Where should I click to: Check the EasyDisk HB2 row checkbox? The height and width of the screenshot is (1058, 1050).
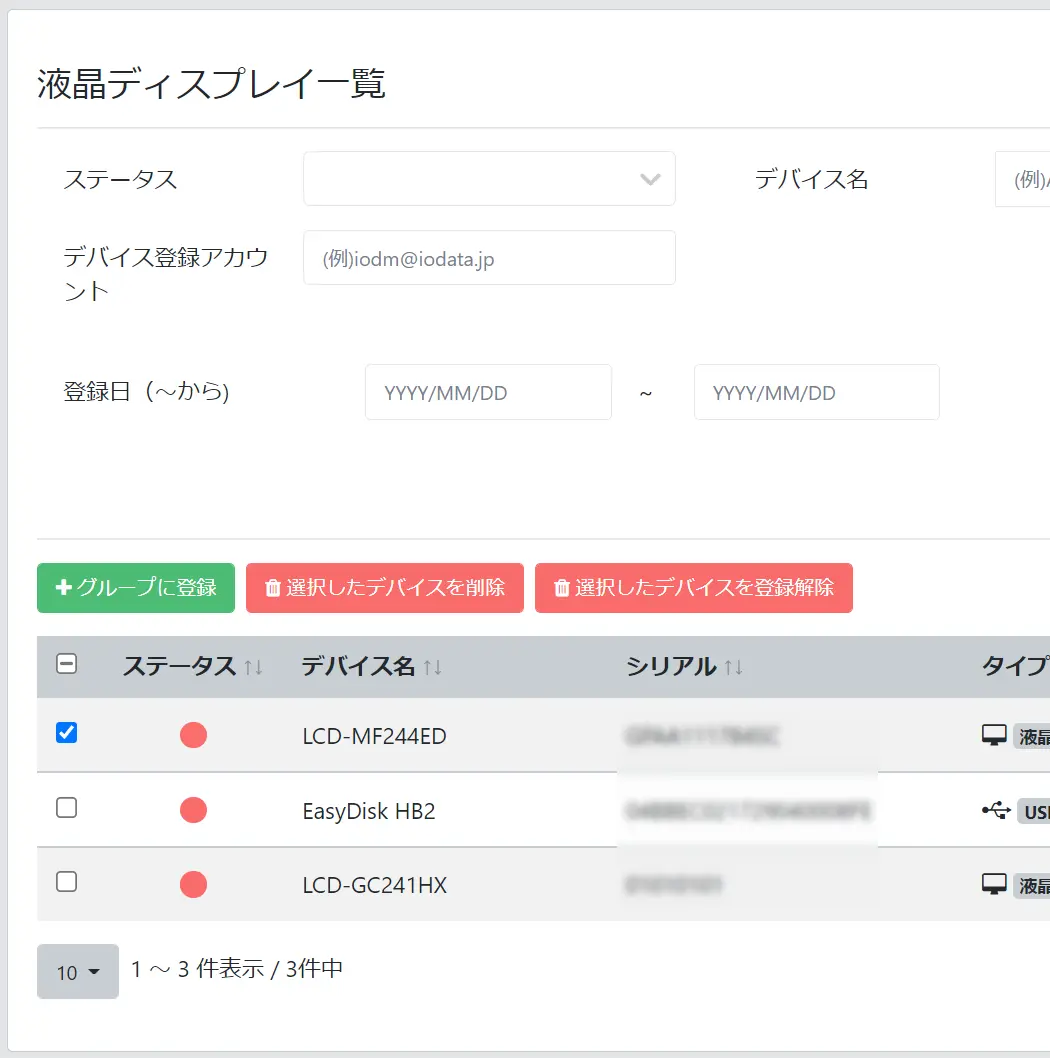(x=67, y=808)
